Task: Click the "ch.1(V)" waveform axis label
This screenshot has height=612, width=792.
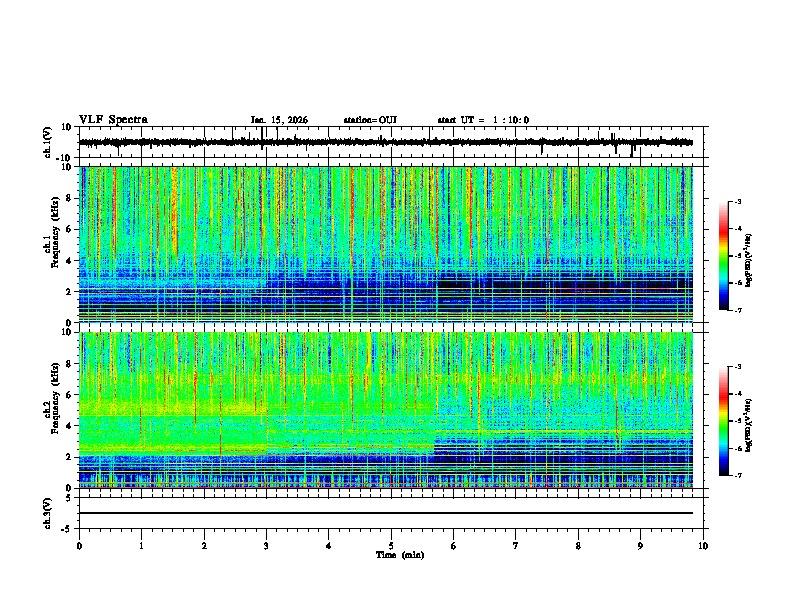Action: (47, 142)
